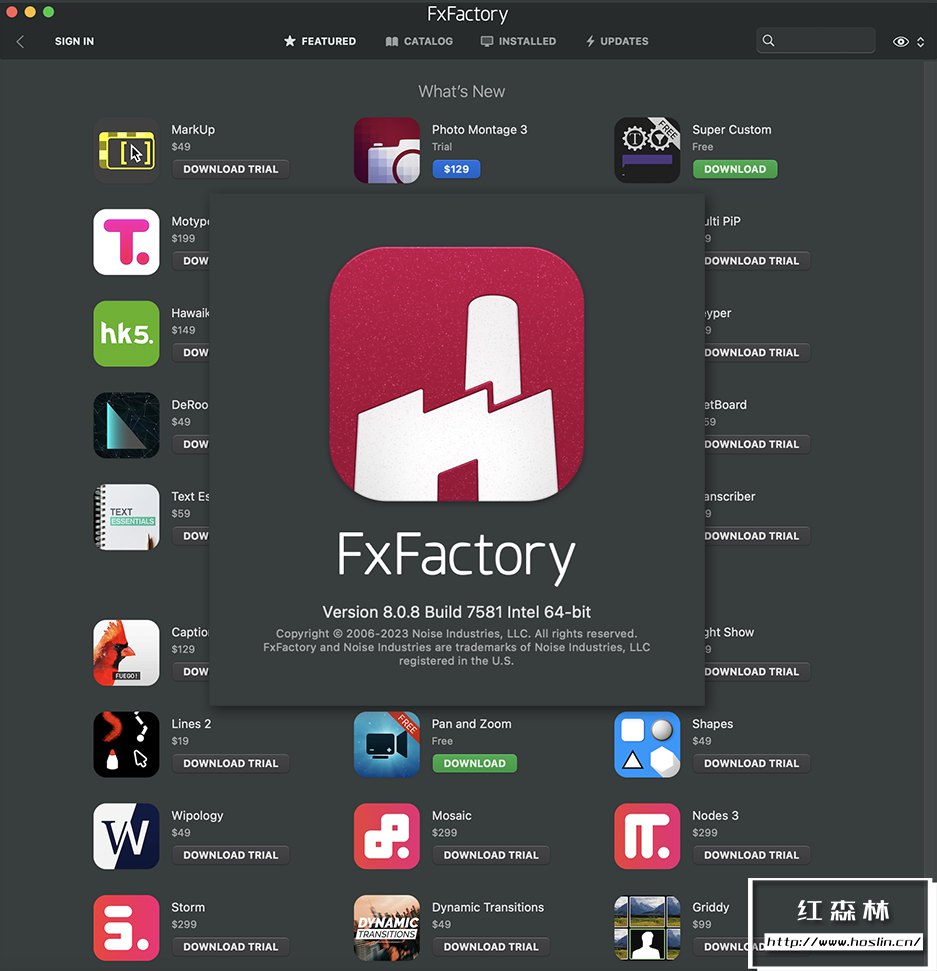The width and height of the screenshot is (937, 971).
Task: Download trial of Lines 2
Action: 230,764
